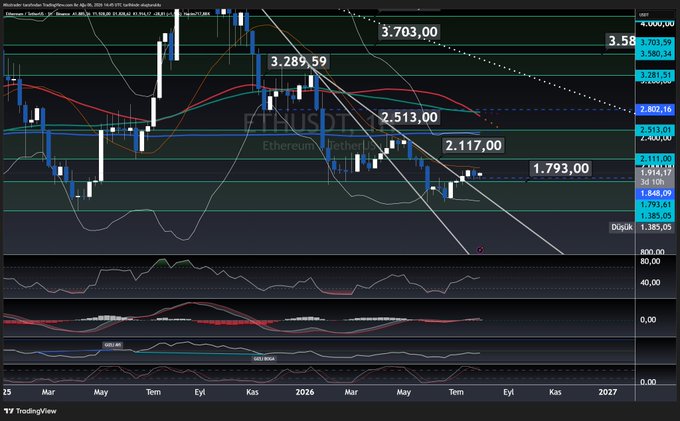Select the 2.117,00 chart annotation label
The height and width of the screenshot is (421, 680).
tap(474, 145)
